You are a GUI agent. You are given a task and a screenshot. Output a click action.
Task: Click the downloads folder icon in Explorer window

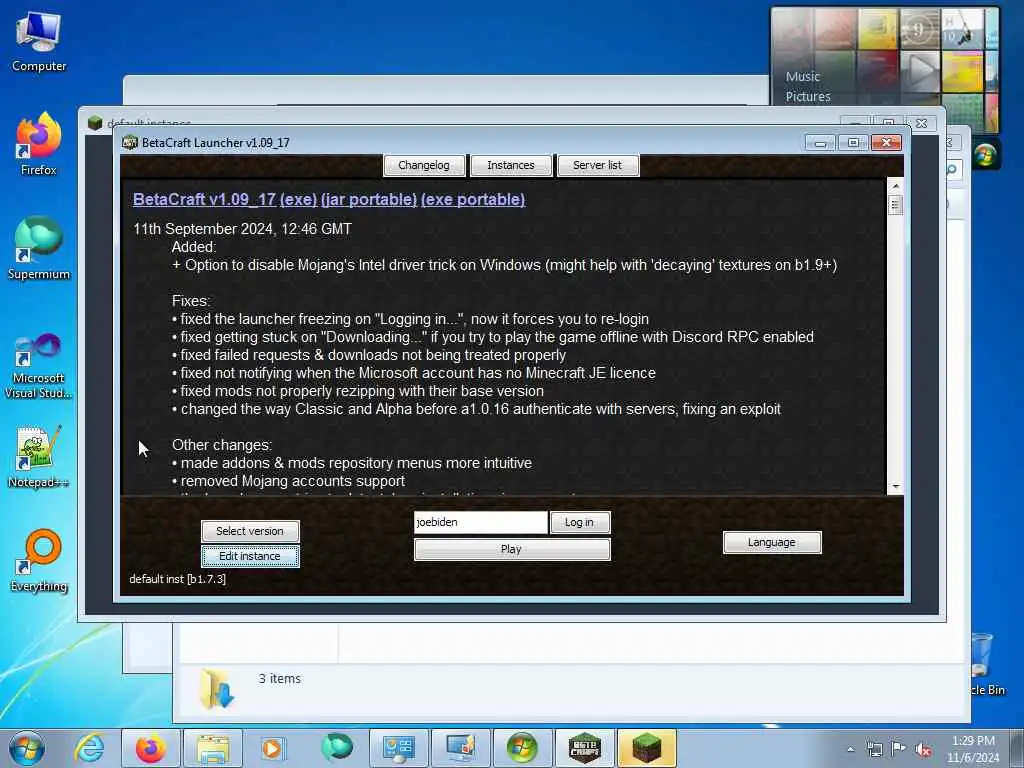(216, 688)
